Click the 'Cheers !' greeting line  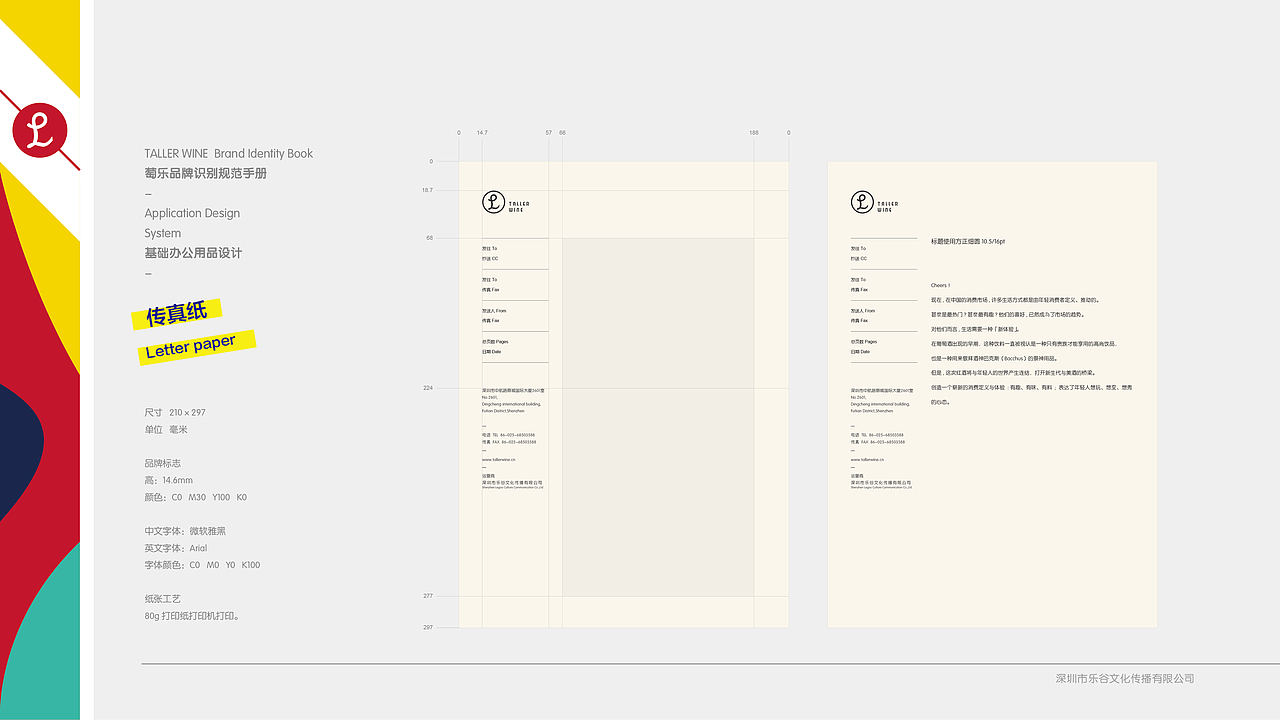pyautogui.click(x=940, y=286)
